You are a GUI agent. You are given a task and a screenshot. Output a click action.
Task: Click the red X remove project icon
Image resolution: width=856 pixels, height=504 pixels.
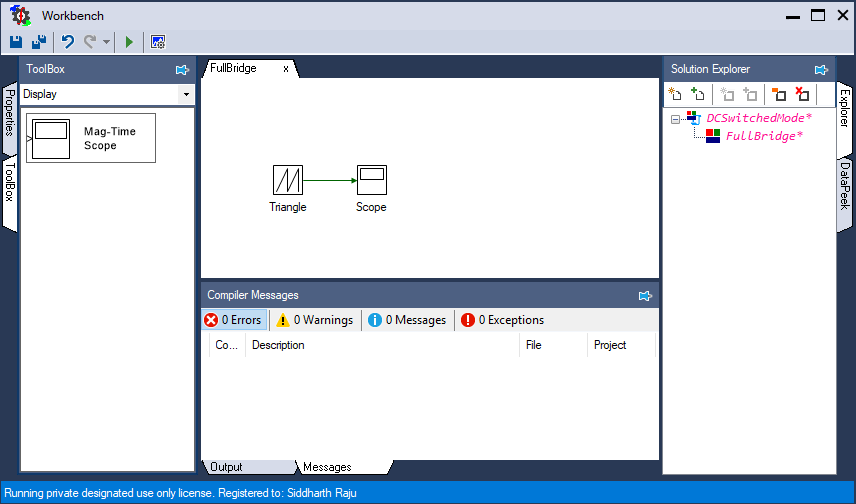click(x=802, y=94)
